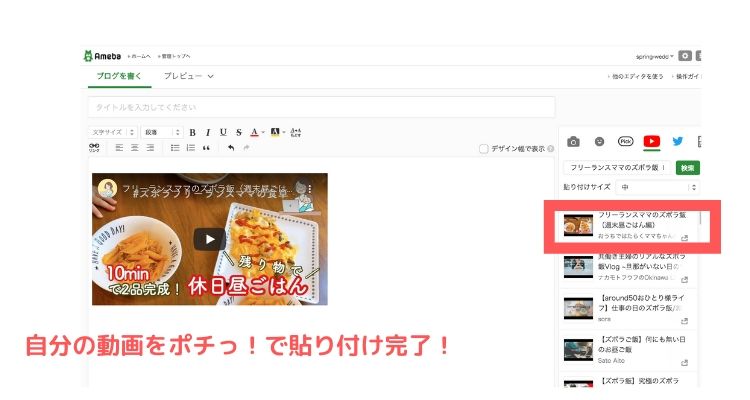Enable the デザイン幅で表示 checkbox

(x=484, y=149)
